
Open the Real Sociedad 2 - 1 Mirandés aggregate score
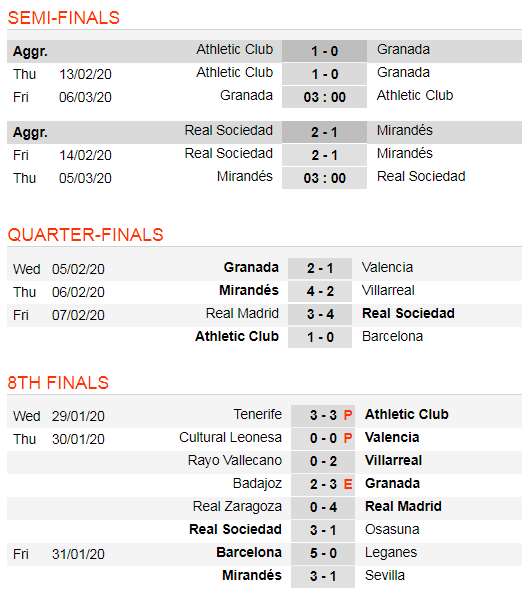click(x=324, y=132)
